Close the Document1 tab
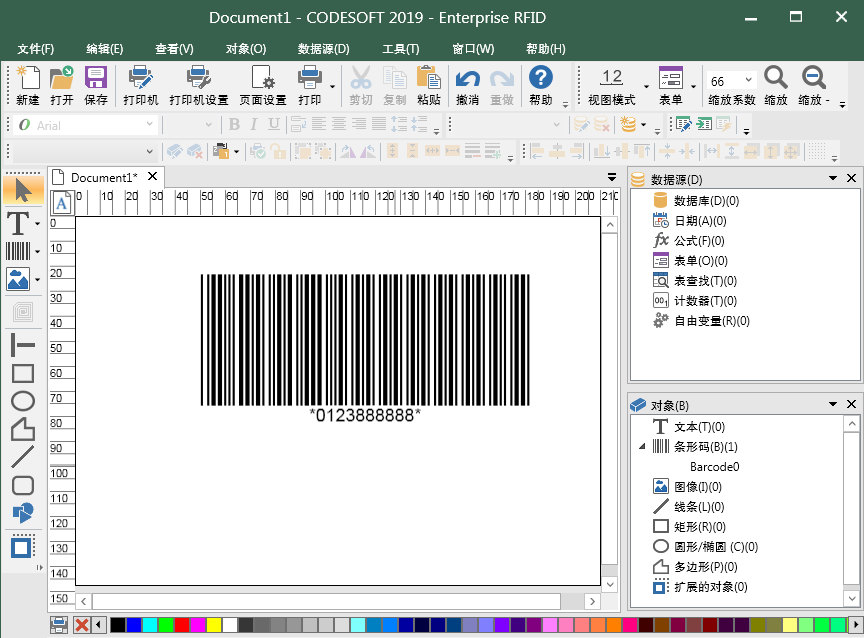The width and height of the screenshot is (864, 638). (153, 176)
